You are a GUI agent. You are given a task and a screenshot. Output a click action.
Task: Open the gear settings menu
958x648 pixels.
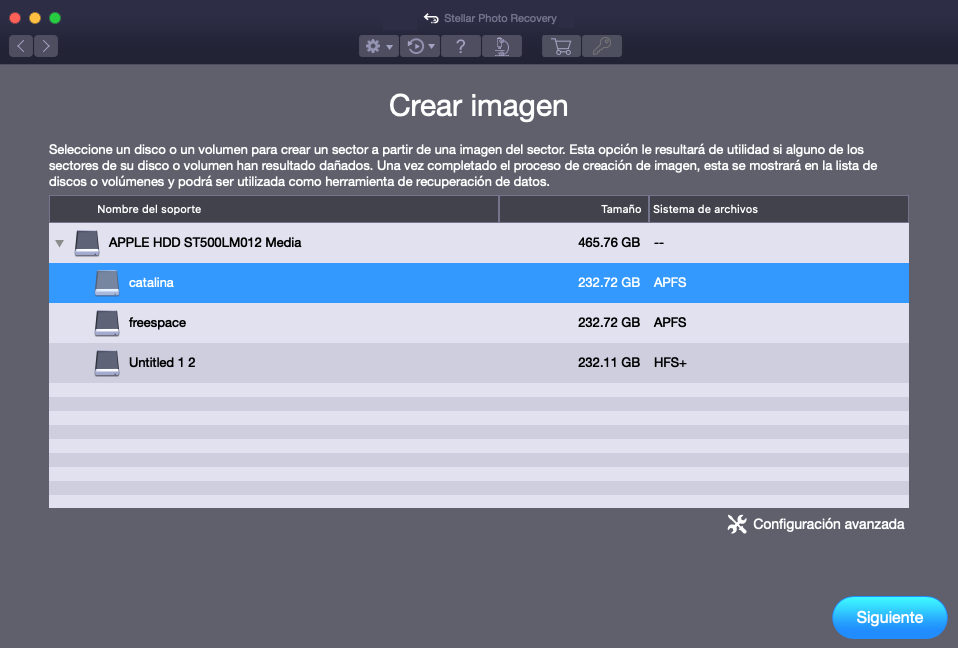click(379, 46)
